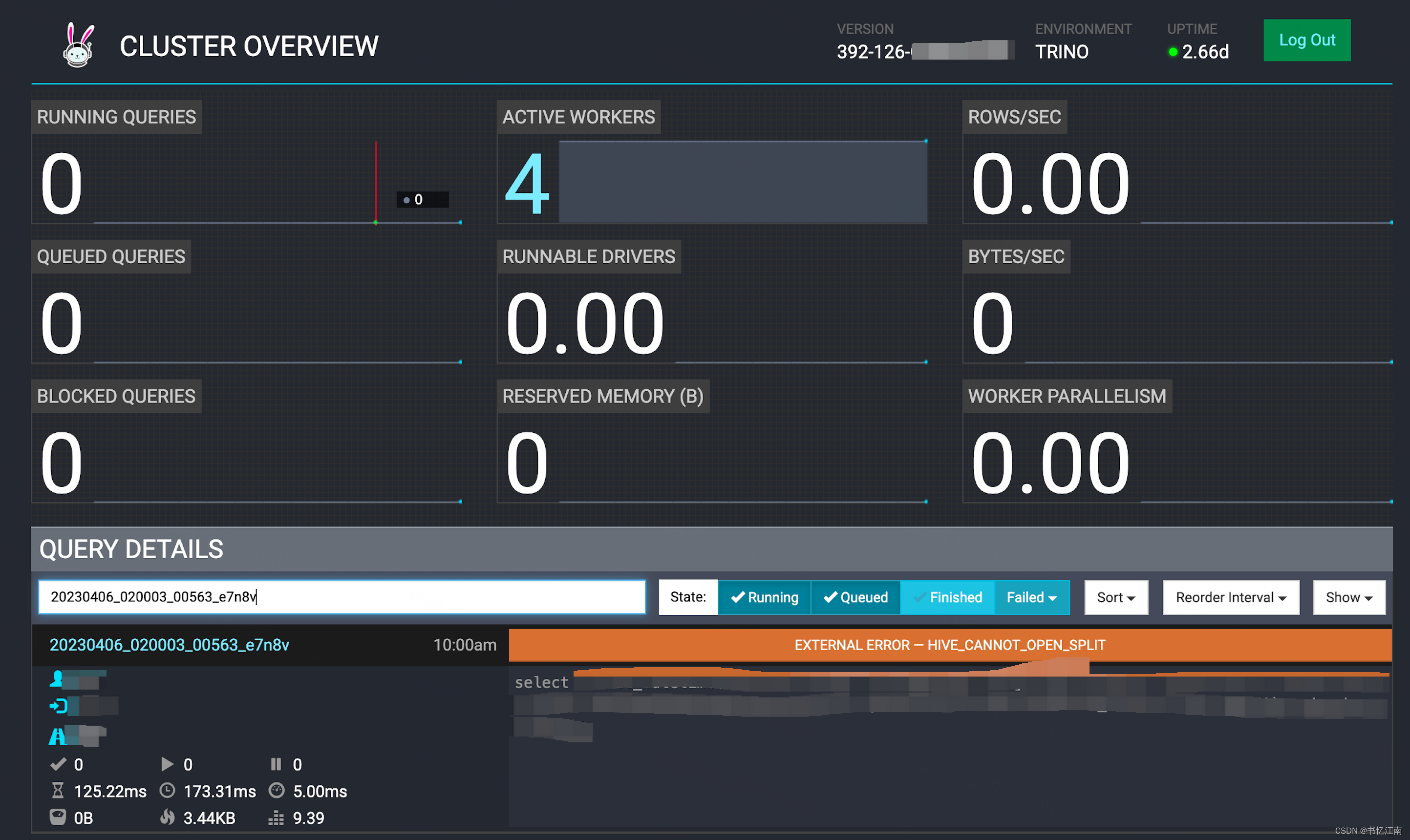Toggle the Queued state filter

click(x=855, y=597)
